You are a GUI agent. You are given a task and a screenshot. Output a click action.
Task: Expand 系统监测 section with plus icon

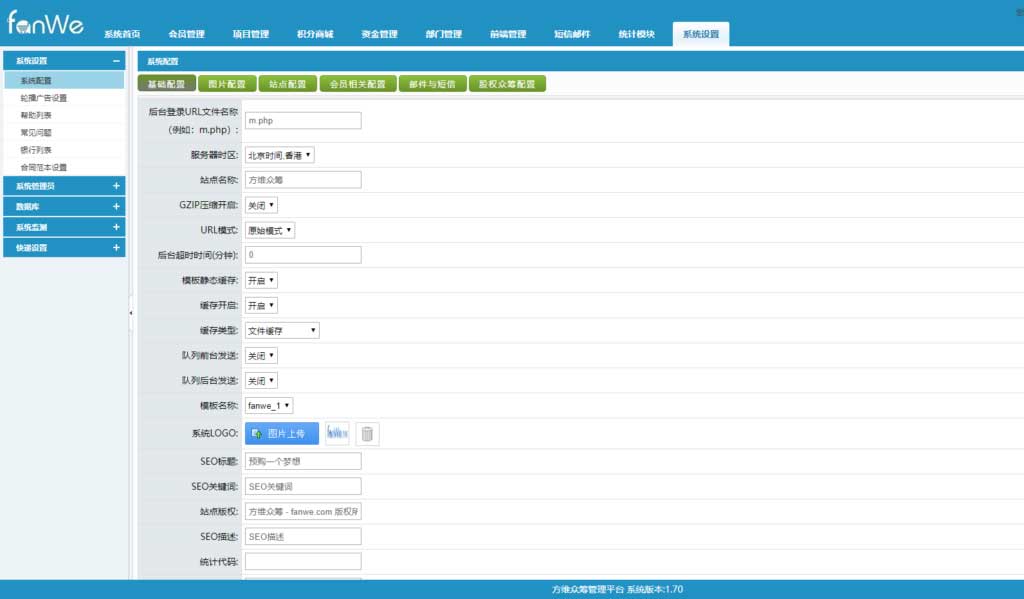[116, 227]
